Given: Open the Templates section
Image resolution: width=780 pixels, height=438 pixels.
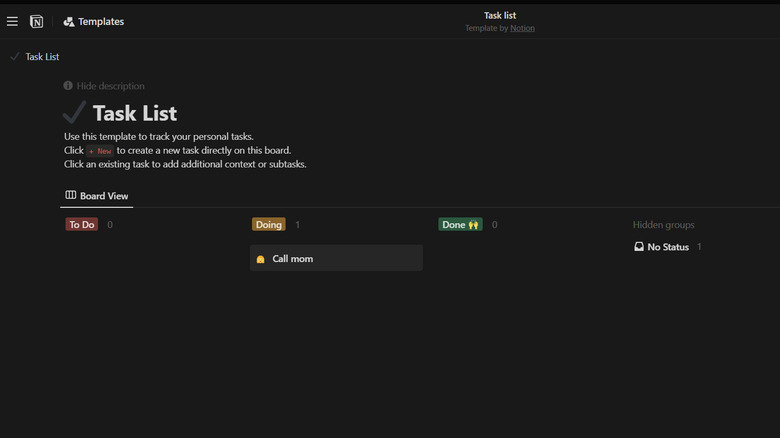Looking at the screenshot, I should 94,21.
